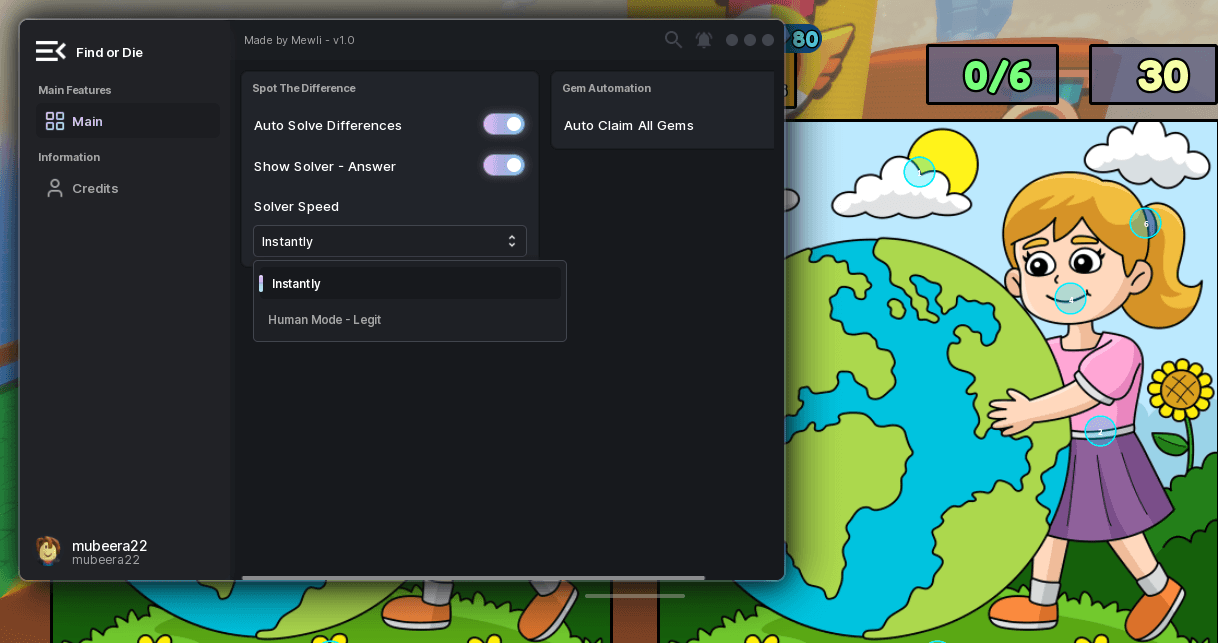1218x643 pixels.
Task: Click the 0/6 differences counter in the game
Action: point(992,75)
